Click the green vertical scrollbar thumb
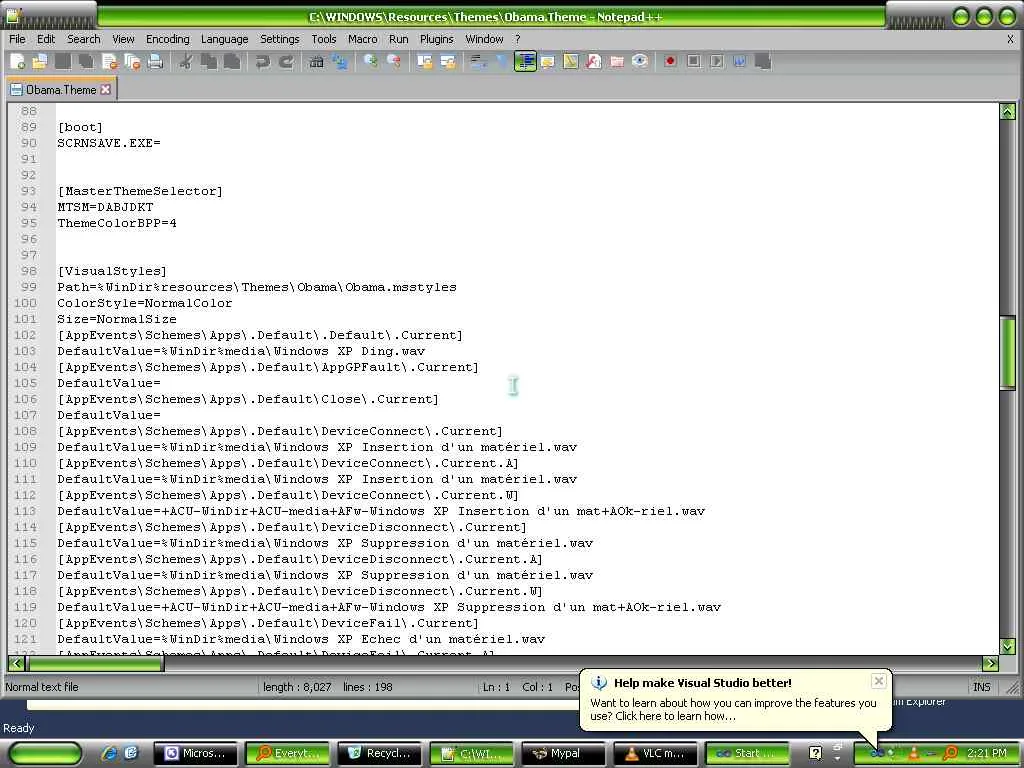 1008,352
